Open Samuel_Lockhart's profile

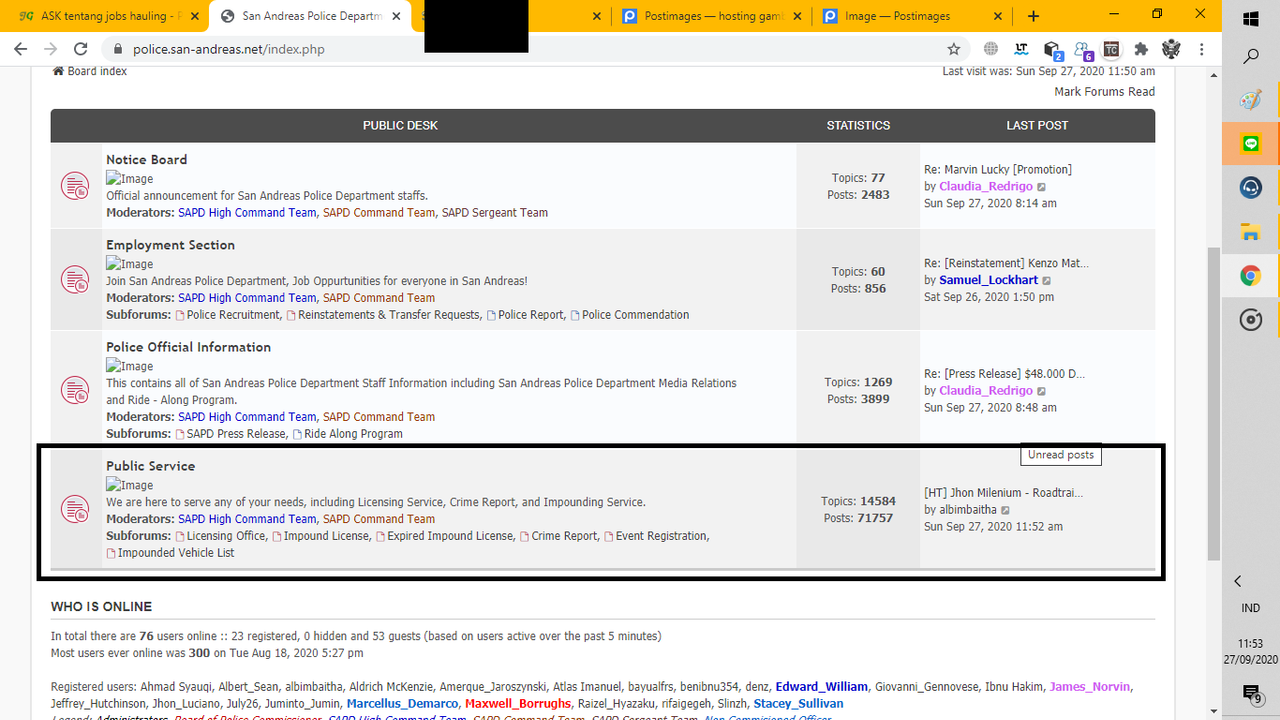tap(988, 280)
